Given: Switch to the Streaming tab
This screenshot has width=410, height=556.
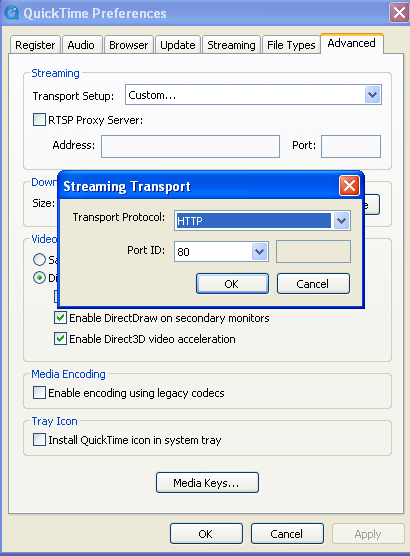Looking at the screenshot, I should coord(231,45).
